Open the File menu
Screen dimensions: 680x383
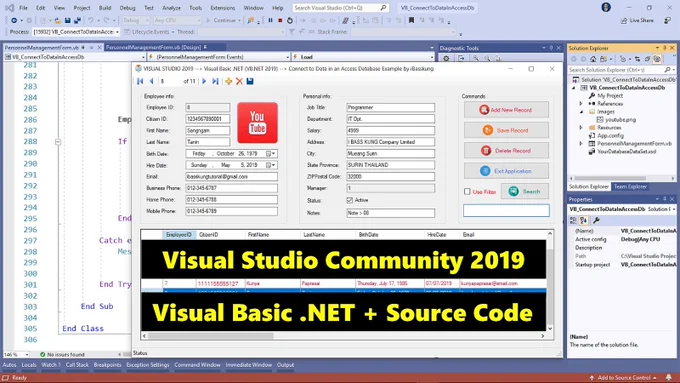[23, 8]
